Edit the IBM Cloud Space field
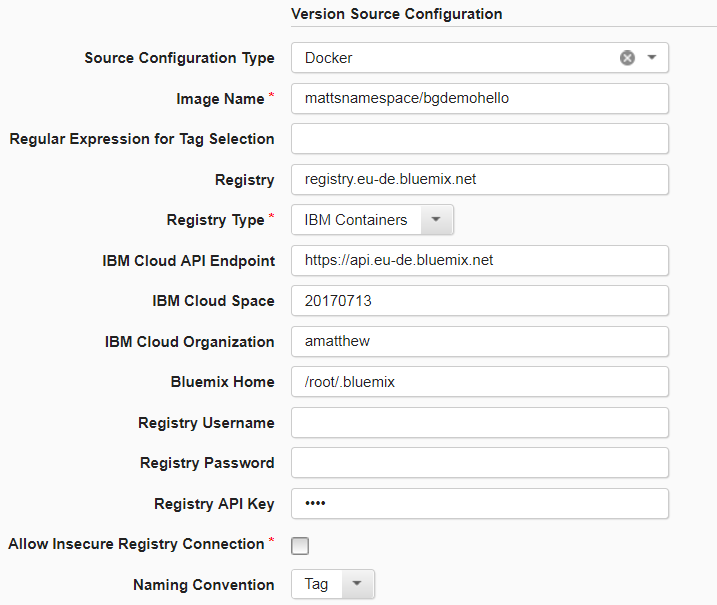Viewport: 717px width, 605px height. (x=479, y=301)
